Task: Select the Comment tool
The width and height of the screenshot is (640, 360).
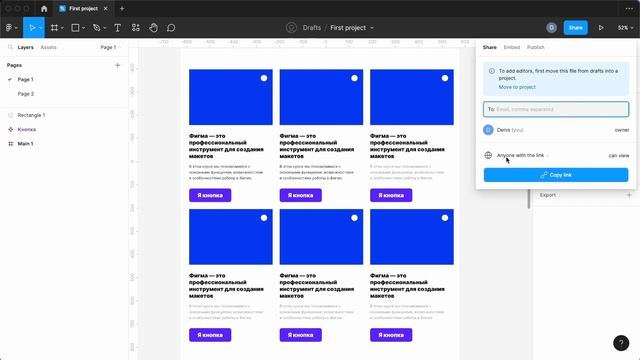Action: point(171,28)
